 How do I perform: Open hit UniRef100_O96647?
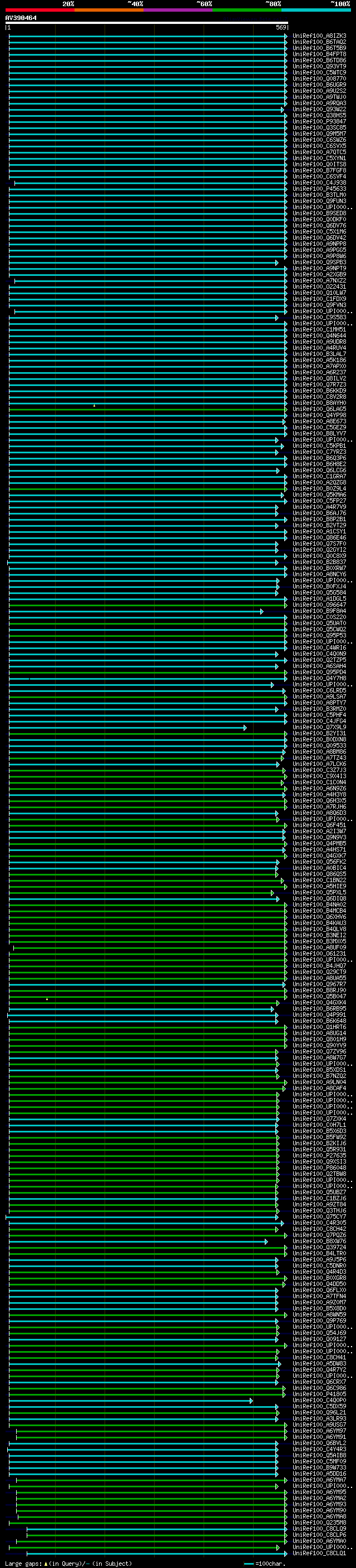click(x=319, y=605)
